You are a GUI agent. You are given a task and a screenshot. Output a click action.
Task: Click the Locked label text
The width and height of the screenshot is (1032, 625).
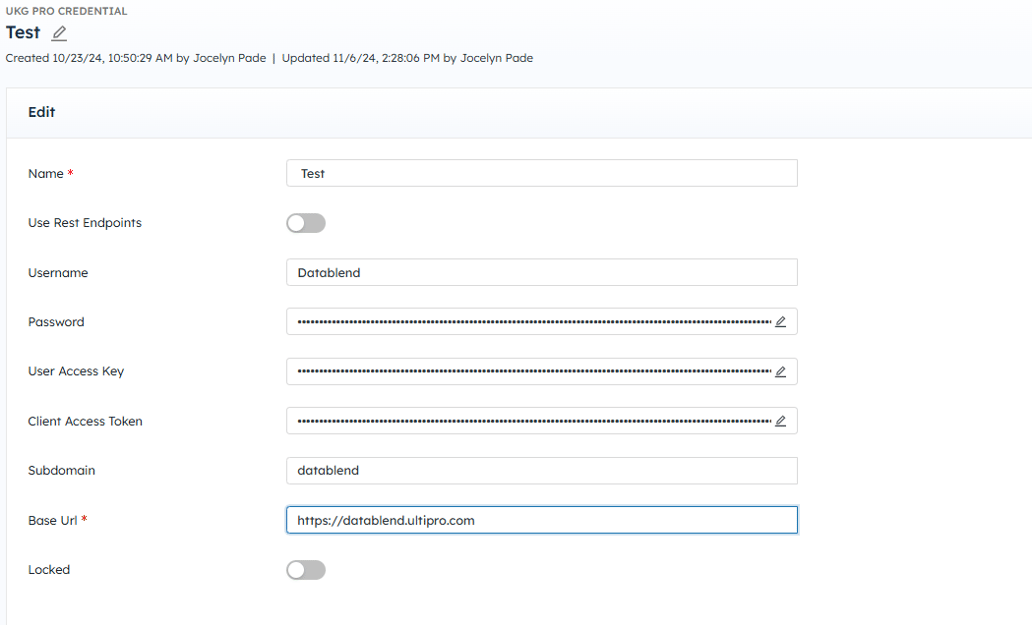point(49,570)
